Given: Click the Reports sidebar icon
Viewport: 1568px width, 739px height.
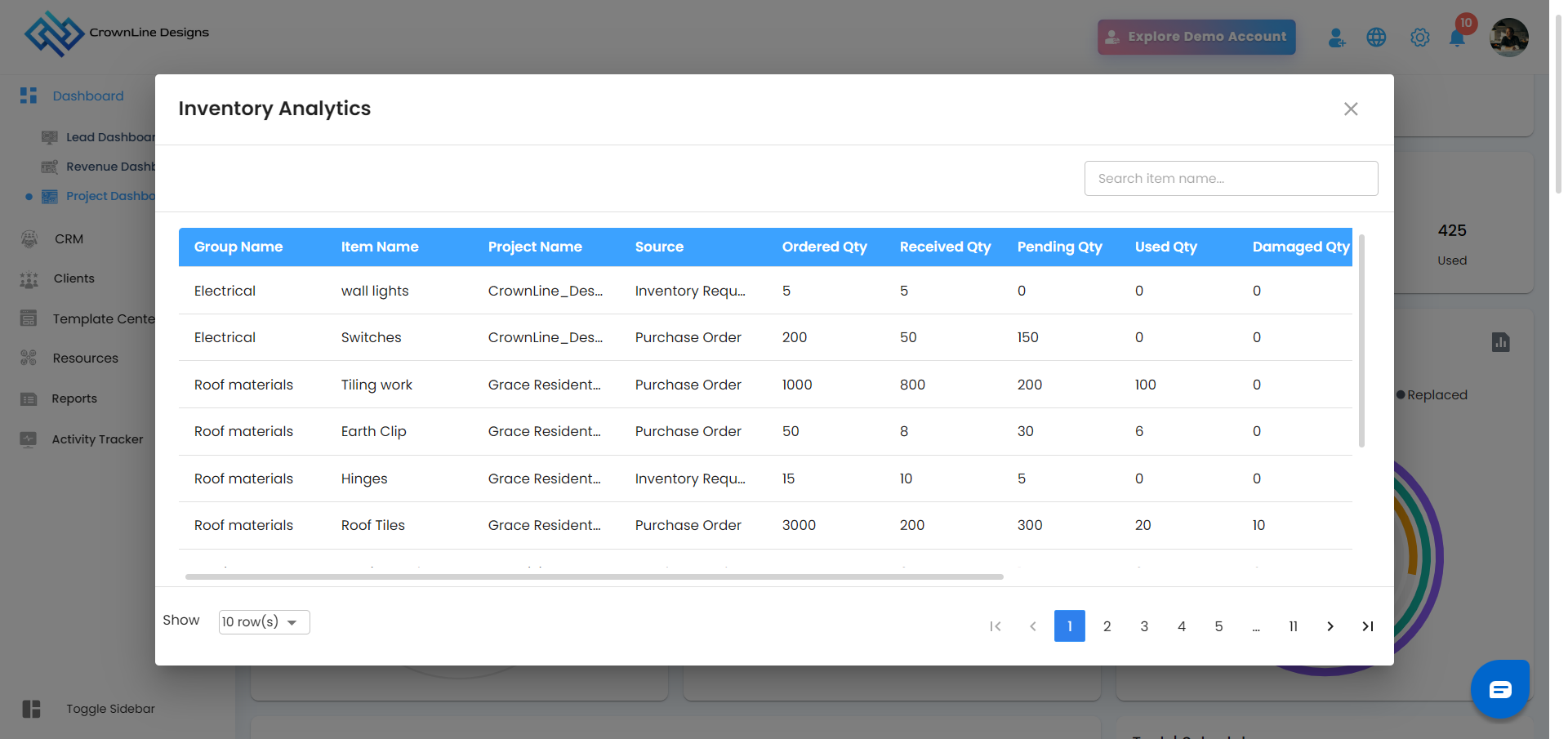Looking at the screenshot, I should (x=29, y=398).
